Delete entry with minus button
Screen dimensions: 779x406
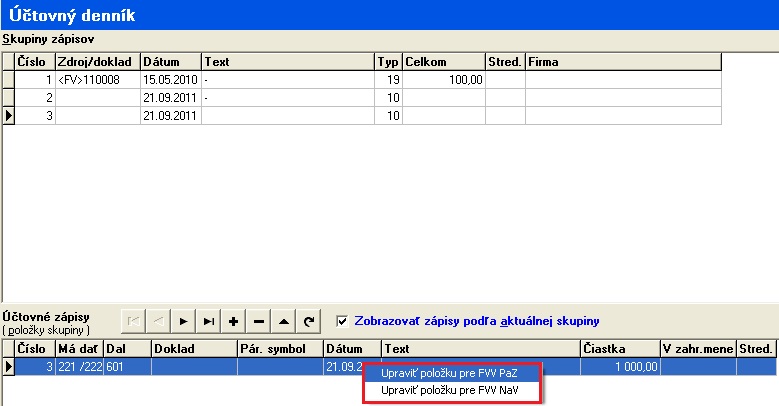259,321
